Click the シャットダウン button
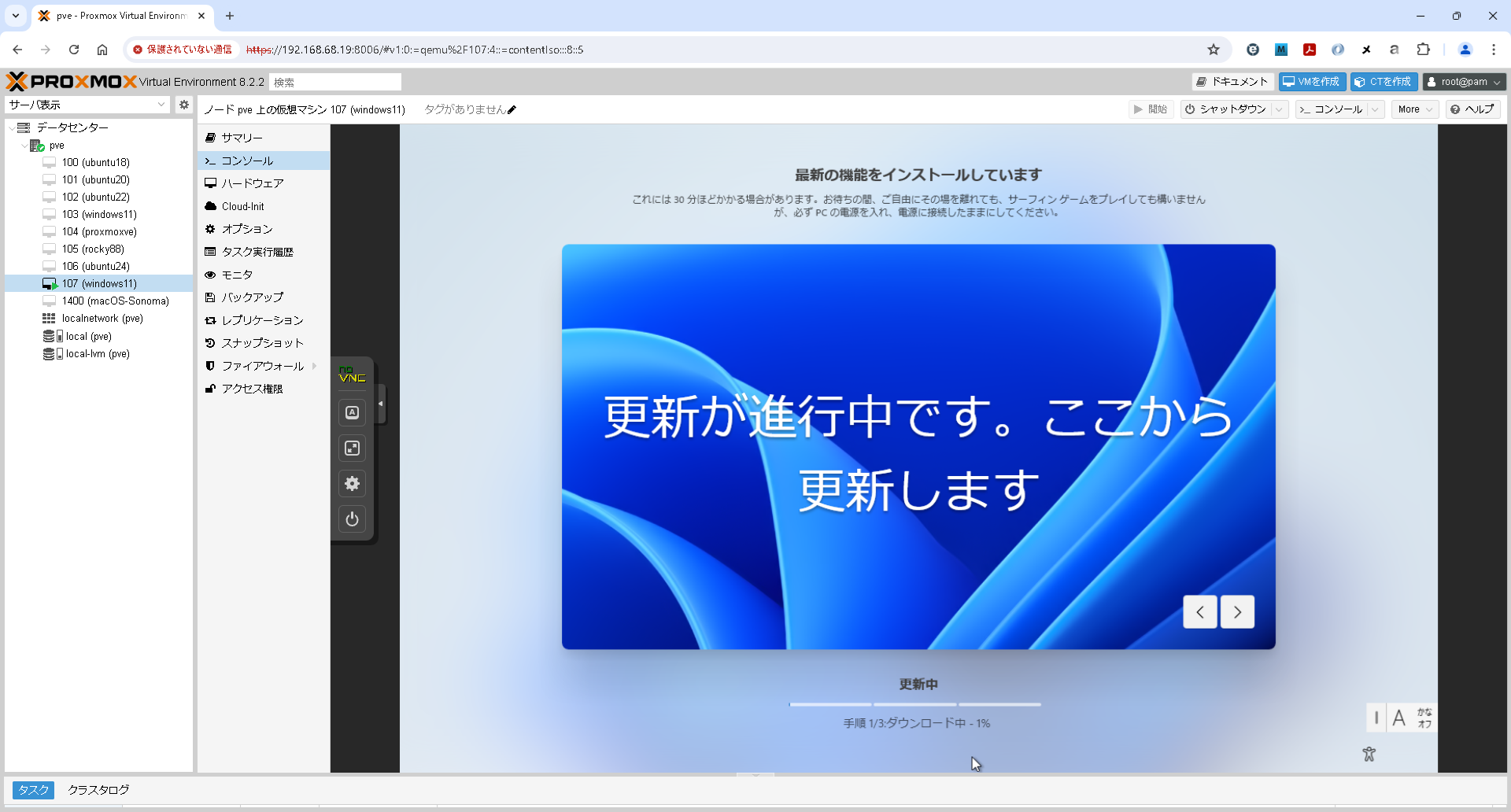This screenshot has height=812, width=1511. (1226, 109)
